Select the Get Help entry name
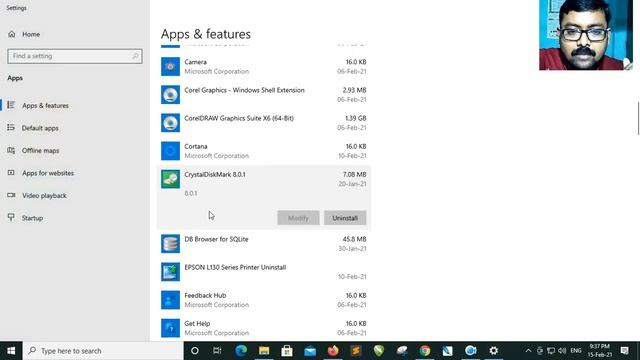The height and width of the screenshot is (360, 640). pyautogui.click(x=197, y=324)
